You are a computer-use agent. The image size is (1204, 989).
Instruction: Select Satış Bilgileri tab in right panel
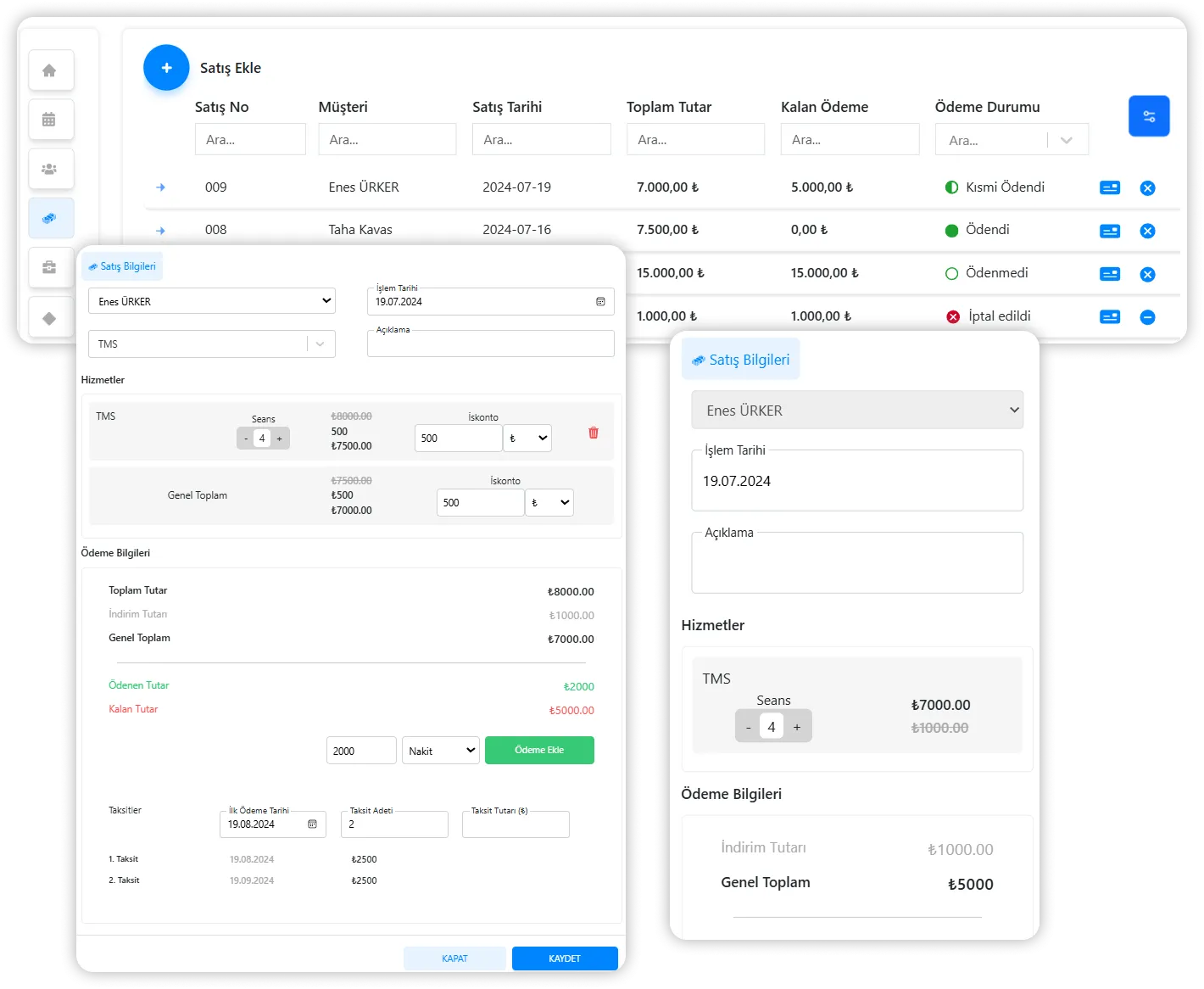(x=740, y=360)
